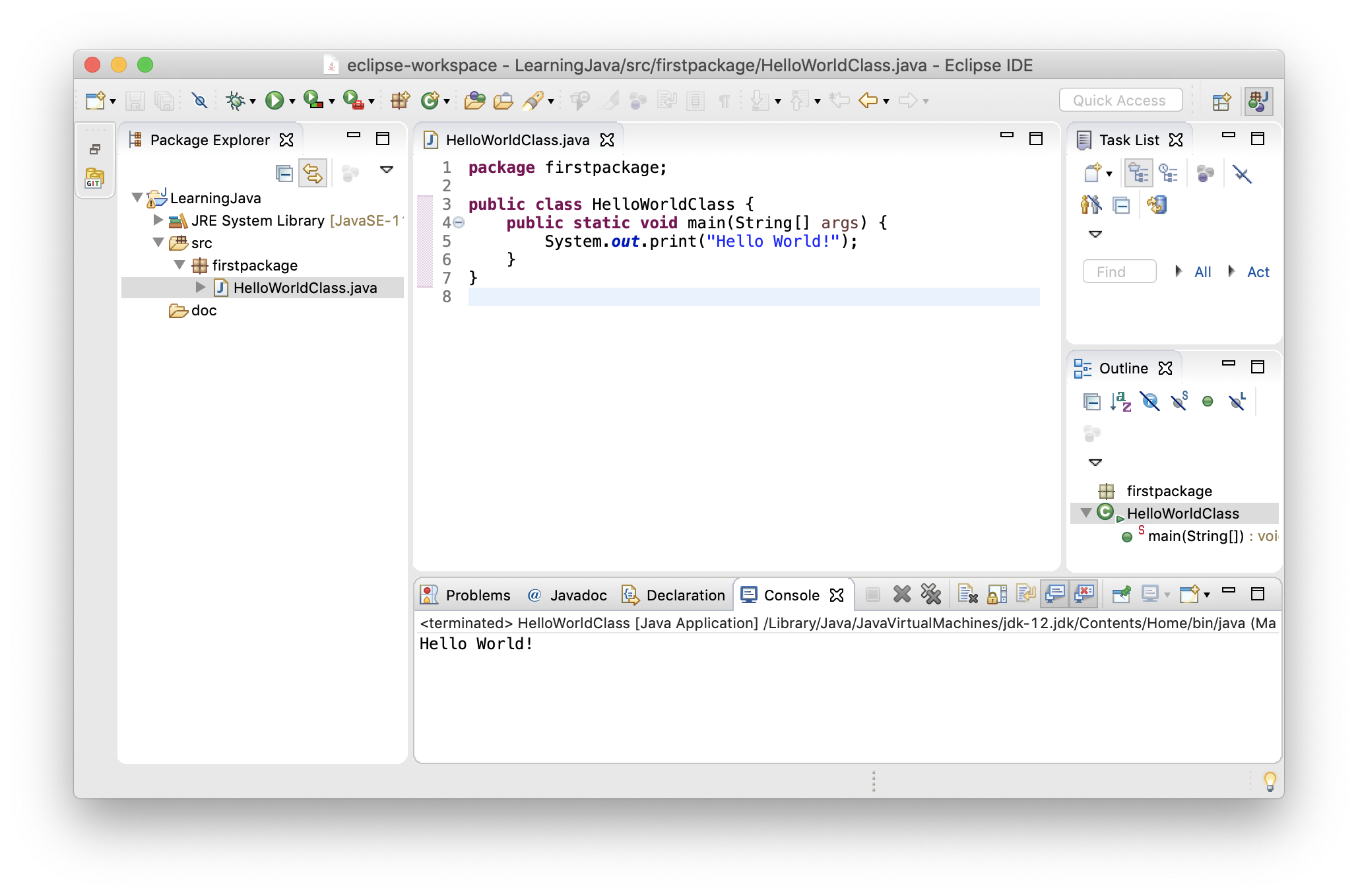Click the green Run button in toolbar
The width and height of the screenshot is (1358, 896).
pyautogui.click(x=274, y=100)
